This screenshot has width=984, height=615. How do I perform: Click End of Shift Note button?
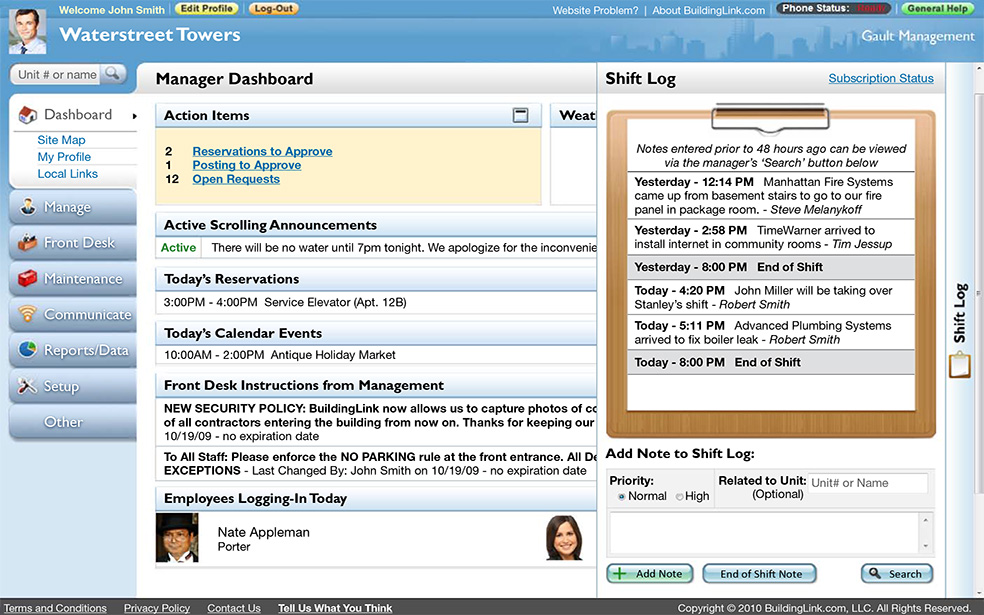tap(759, 574)
